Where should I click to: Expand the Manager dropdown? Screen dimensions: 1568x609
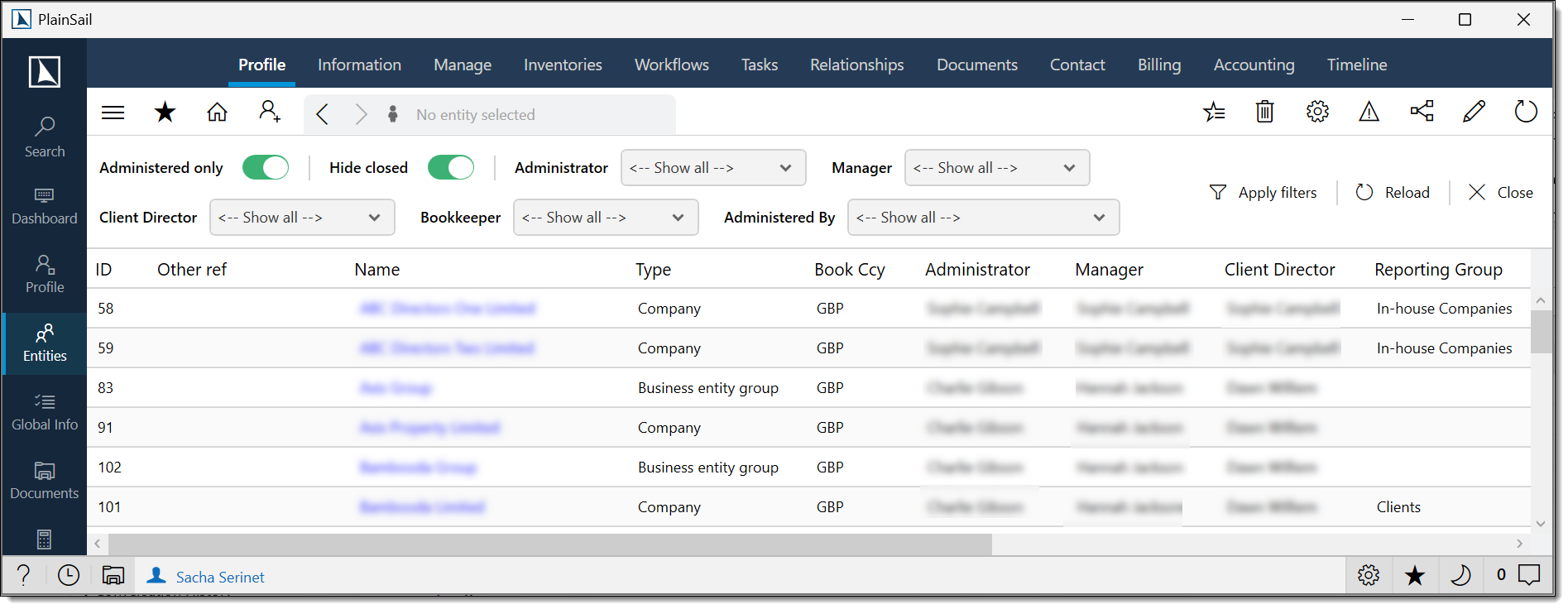coord(997,168)
